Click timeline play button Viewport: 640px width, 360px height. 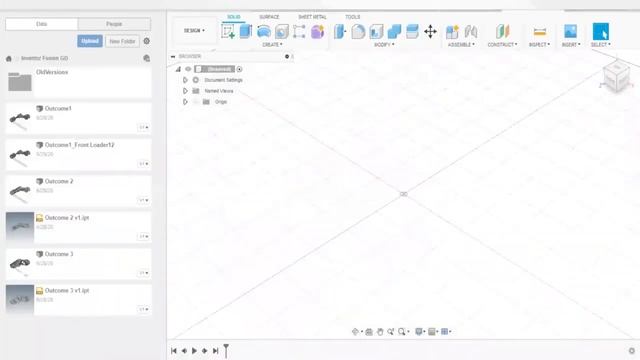click(194, 351)
